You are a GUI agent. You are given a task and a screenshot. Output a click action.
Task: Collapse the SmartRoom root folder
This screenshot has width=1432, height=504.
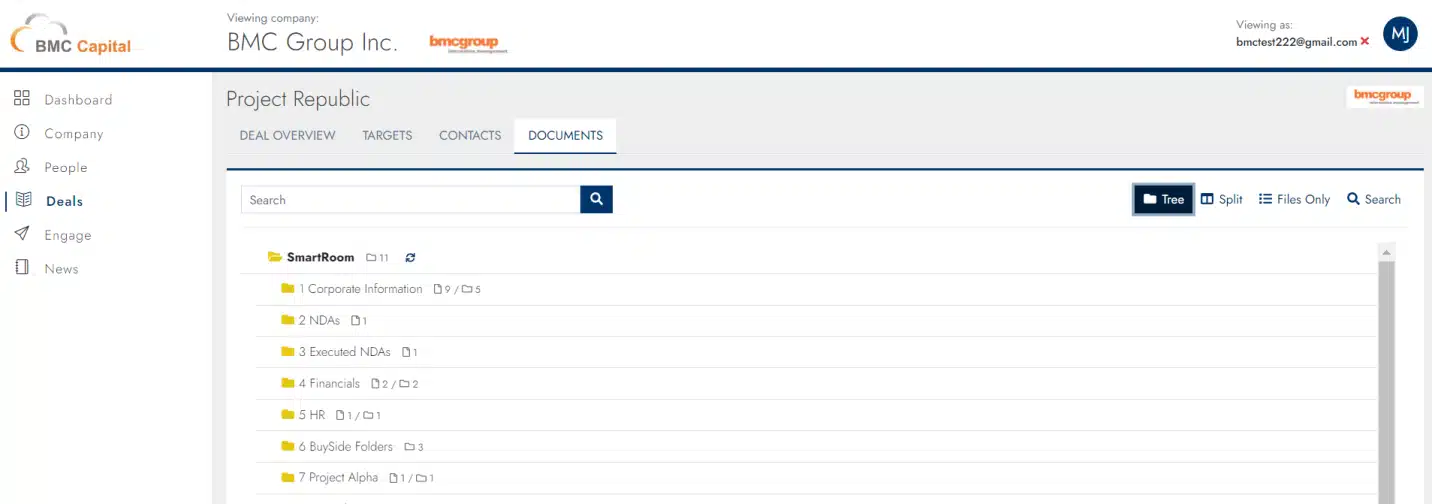point(275,257)
